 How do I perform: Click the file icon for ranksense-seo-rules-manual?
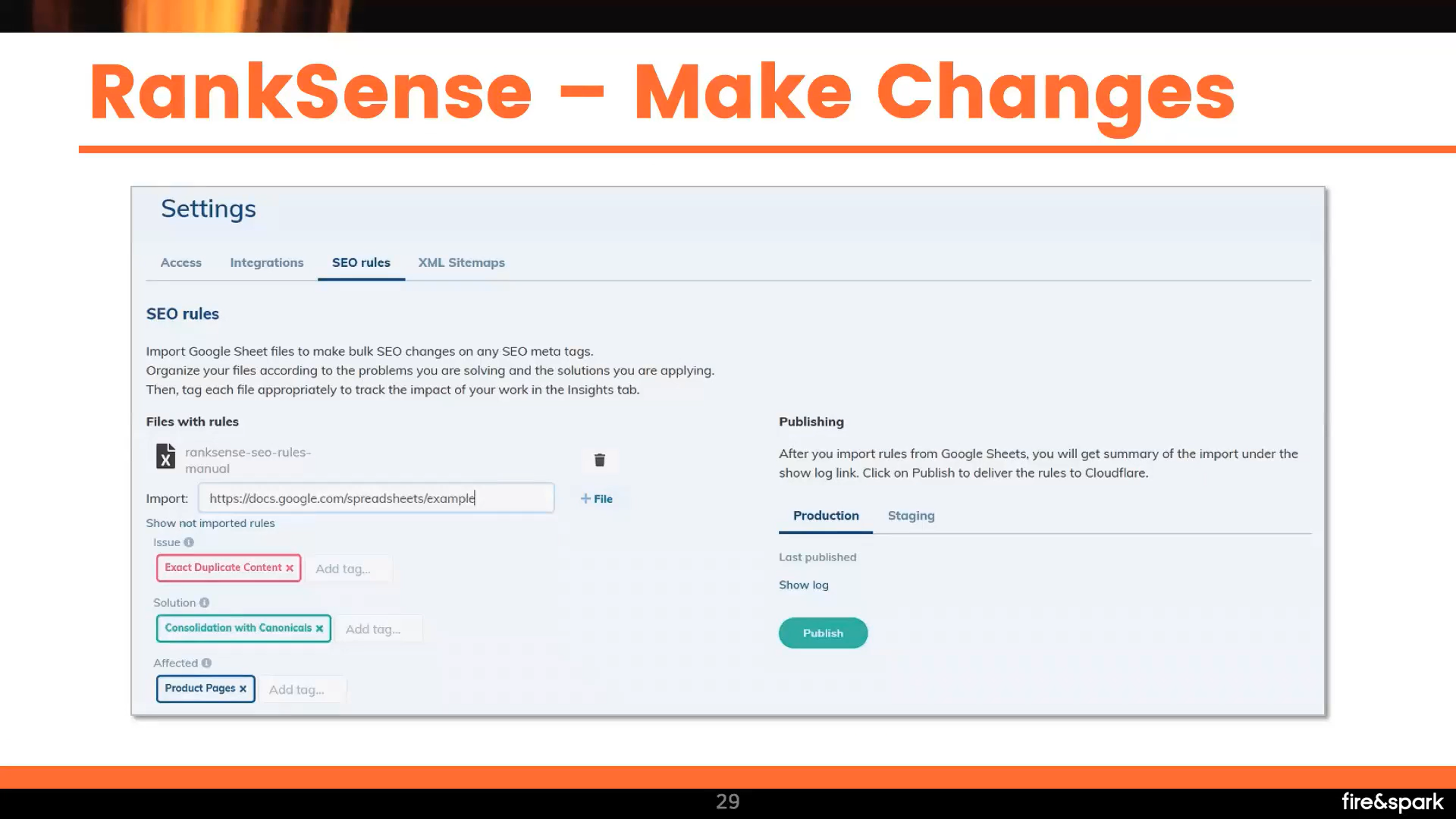pos(165,459)
